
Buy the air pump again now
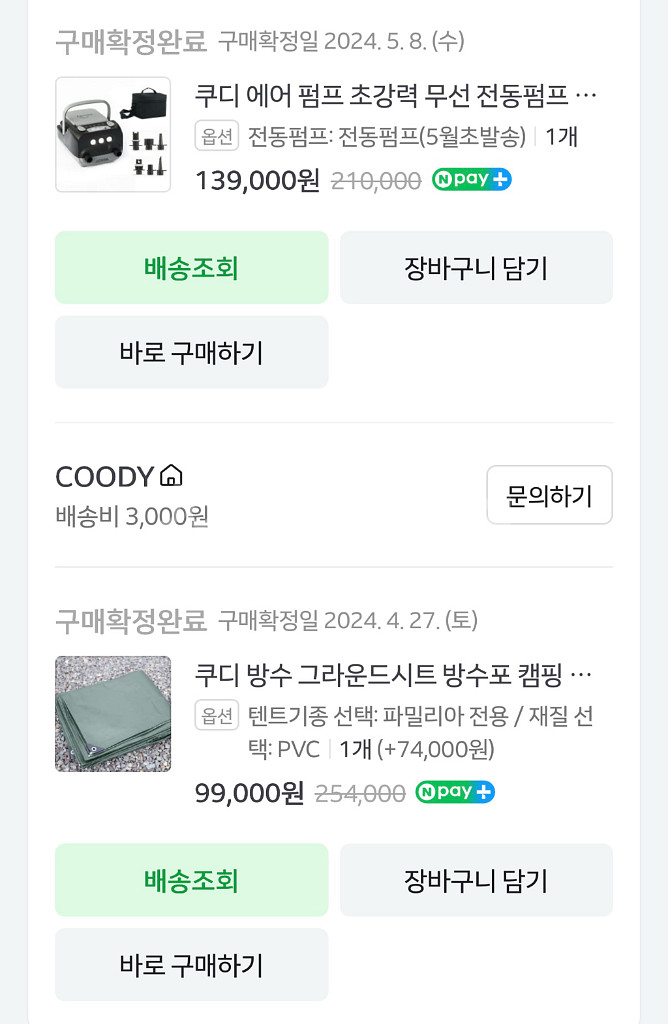tap(191, 352)
